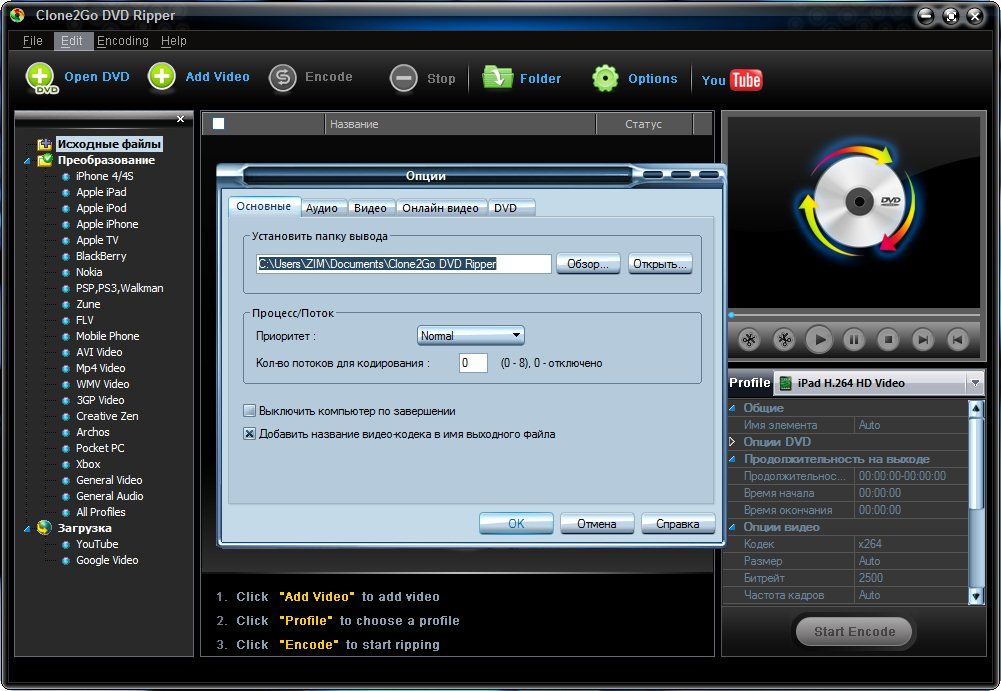Select the BlackBerry profile
This screenshot has width=1001, height=691.
tap(101, 256)
